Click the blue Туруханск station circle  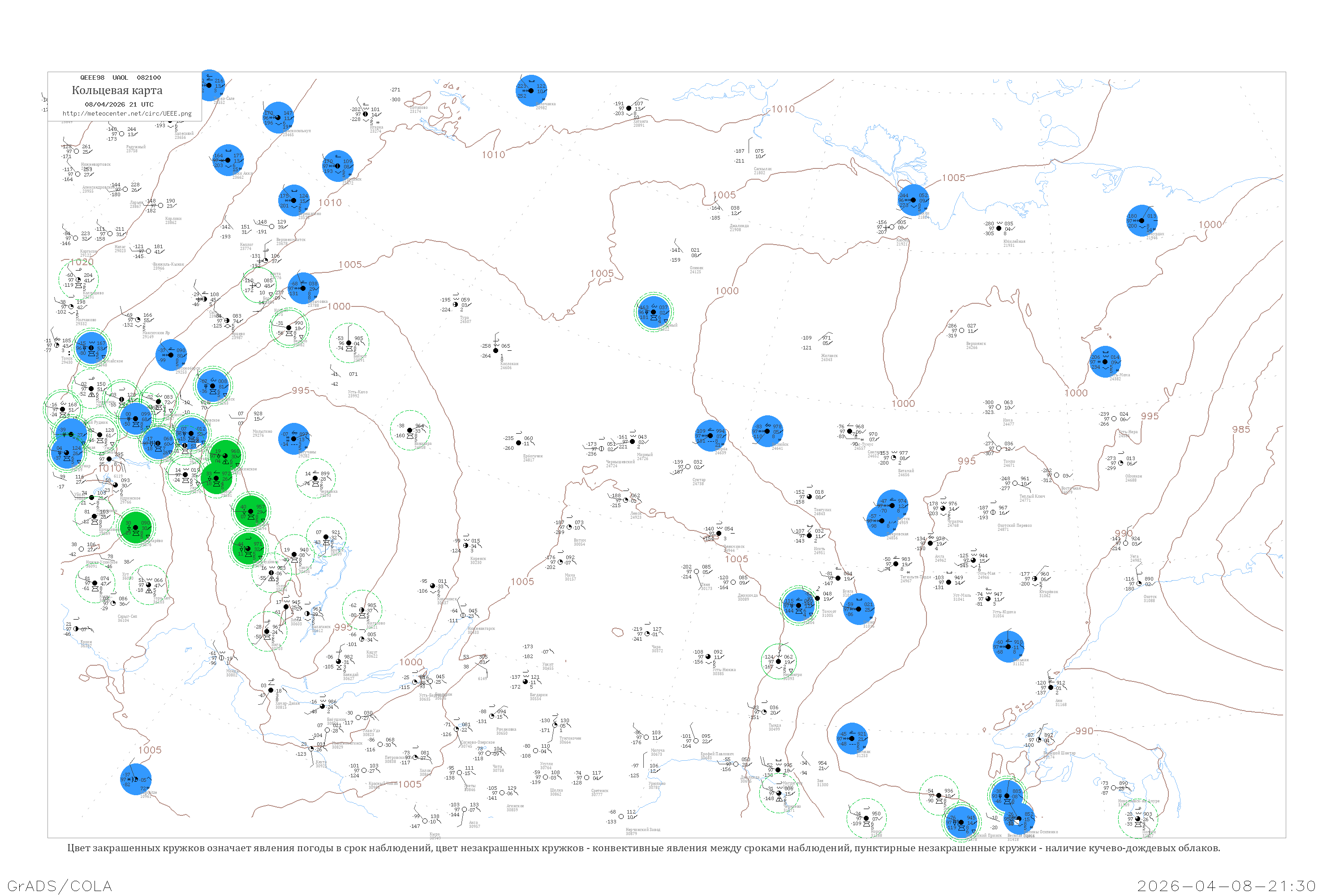338,166
